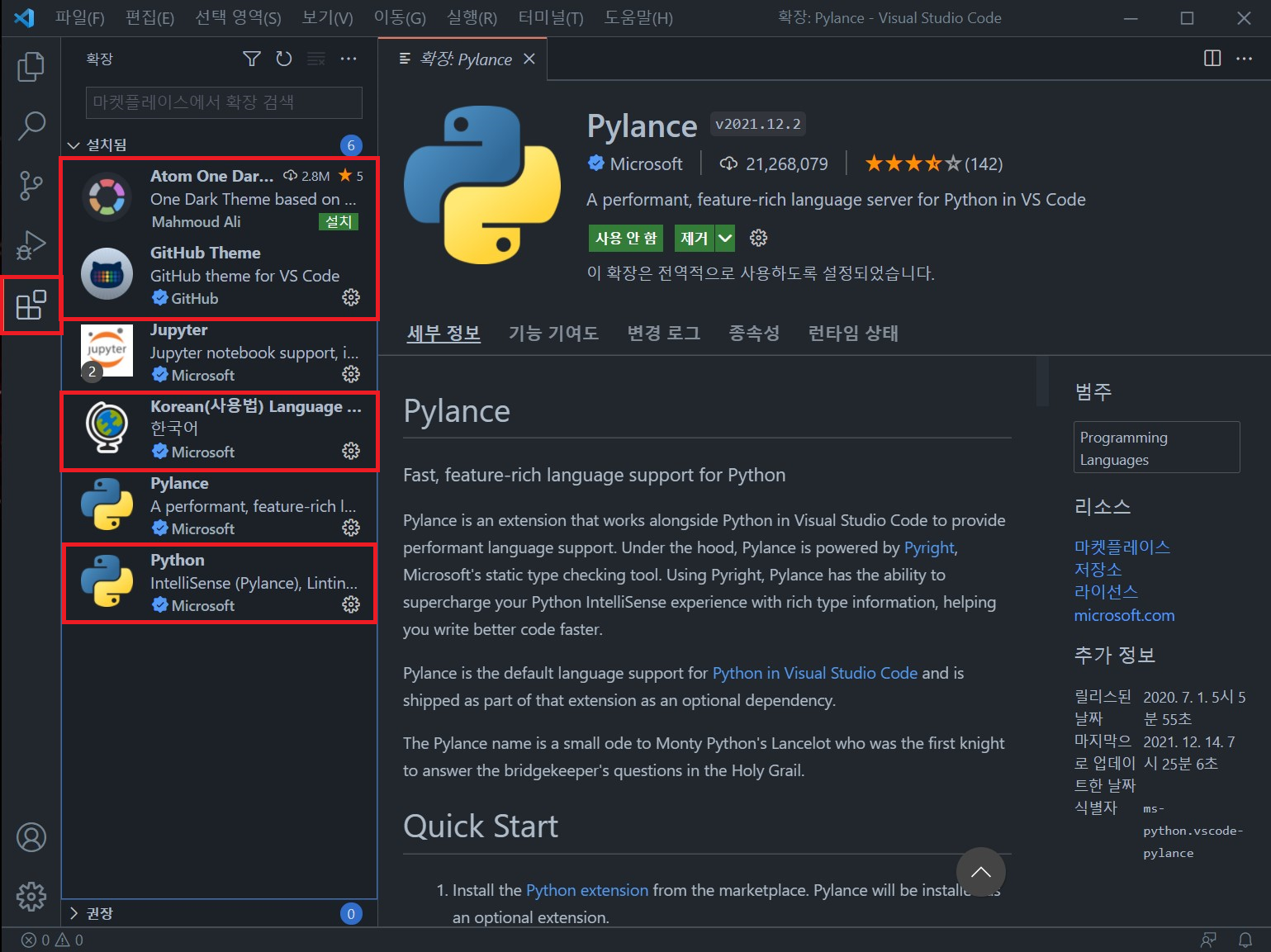Open the Pyright link
The height and width of the screenshot is (952, 1271).
(x=929, y=547)
